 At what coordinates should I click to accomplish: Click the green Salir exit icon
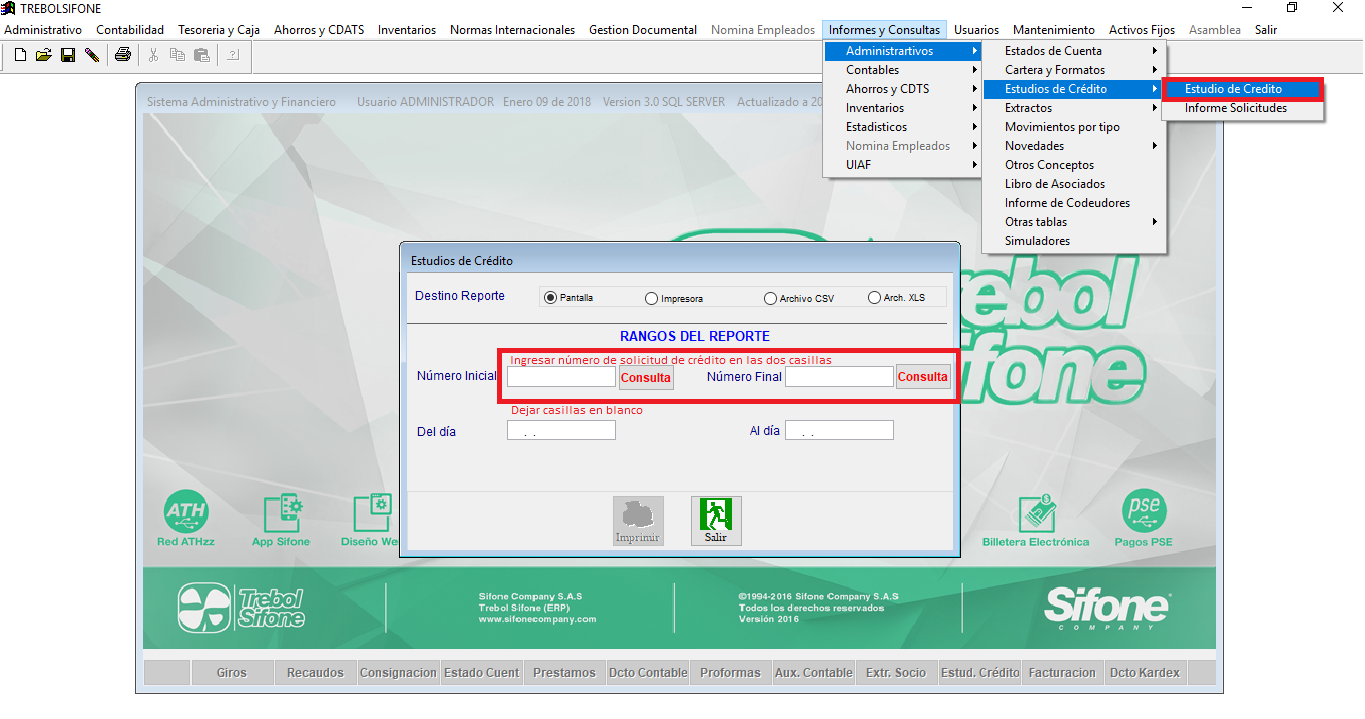(x=715, y=520)
